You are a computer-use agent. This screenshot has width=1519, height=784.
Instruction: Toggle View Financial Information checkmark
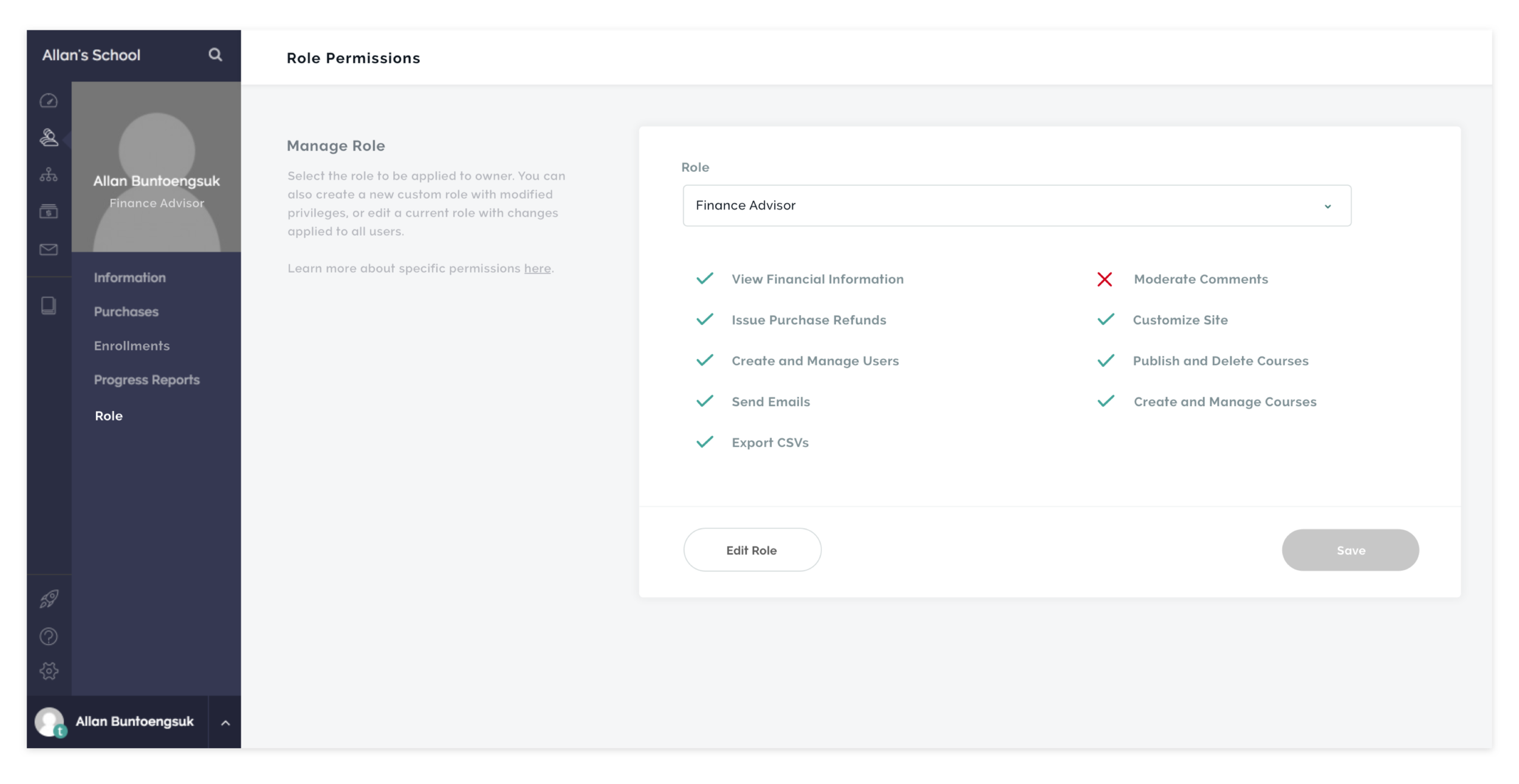705,279
